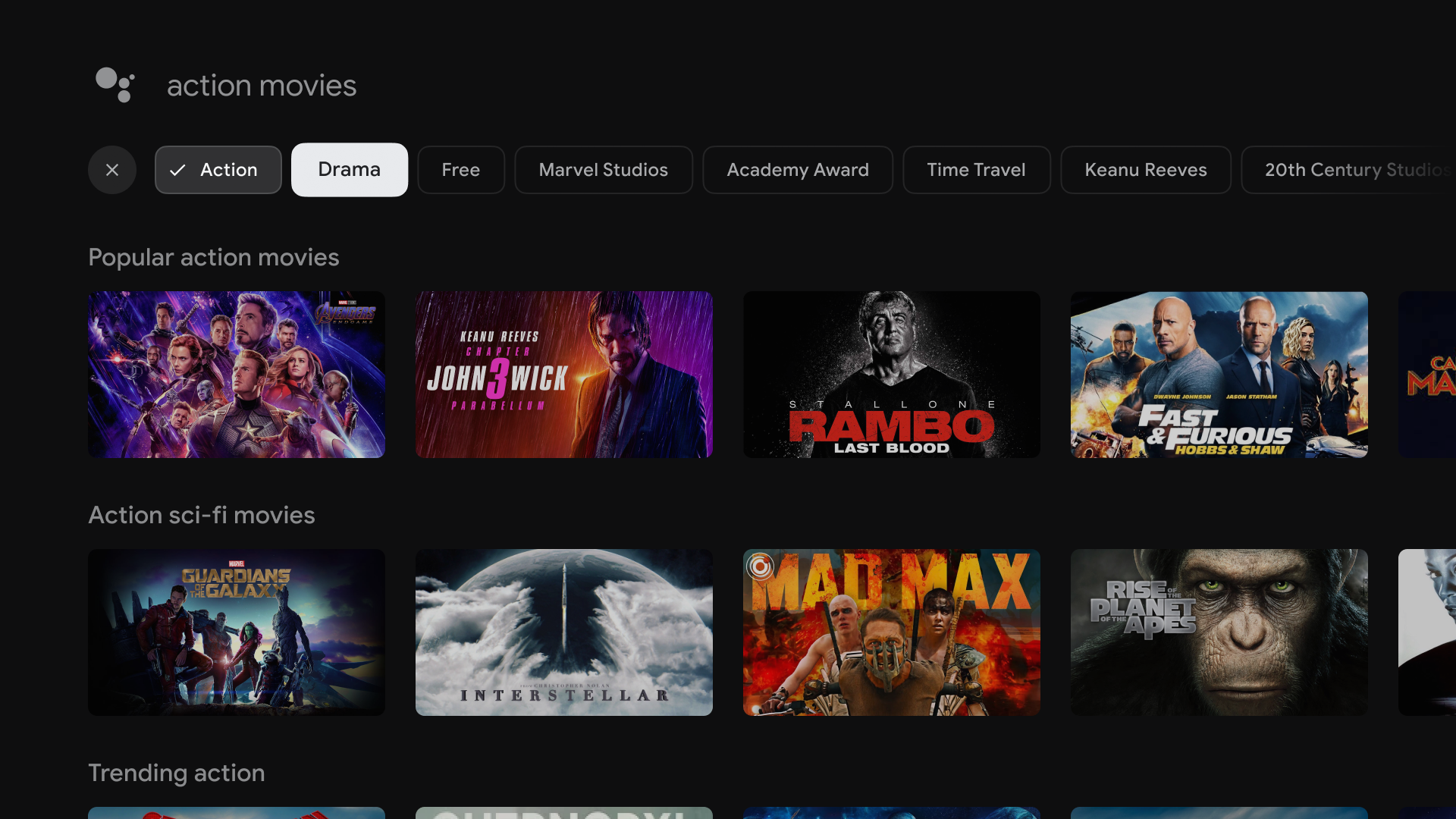Click the 'Popular action movies' heading
Screen dimensions: 1456x819
(214, 258)
